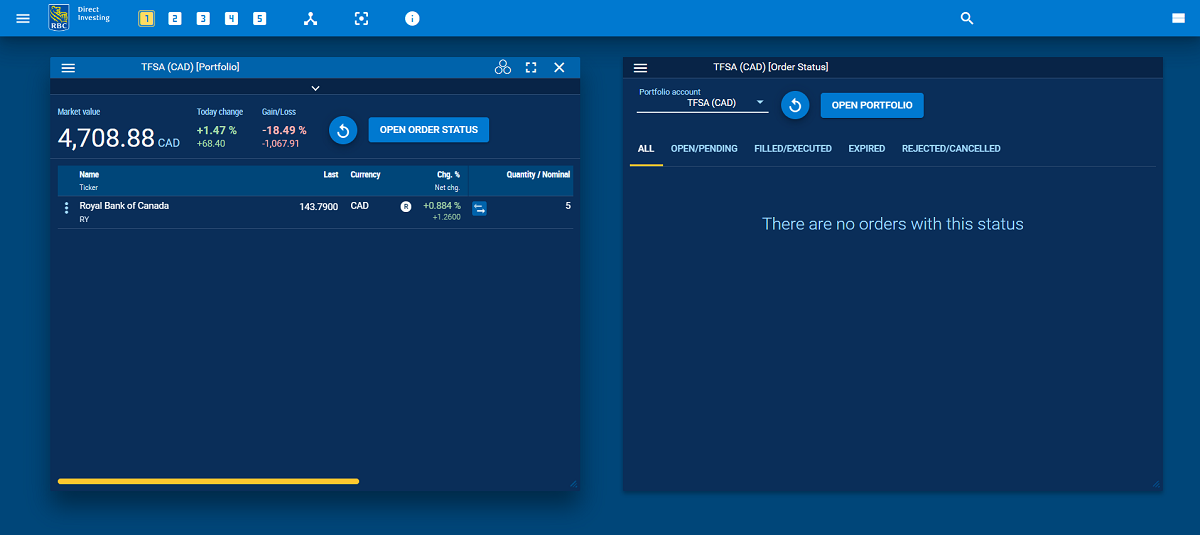The width and height of the screenshot is (1200, 535).
Task: Switch to workspace 1
Action: tap(146, 18)
